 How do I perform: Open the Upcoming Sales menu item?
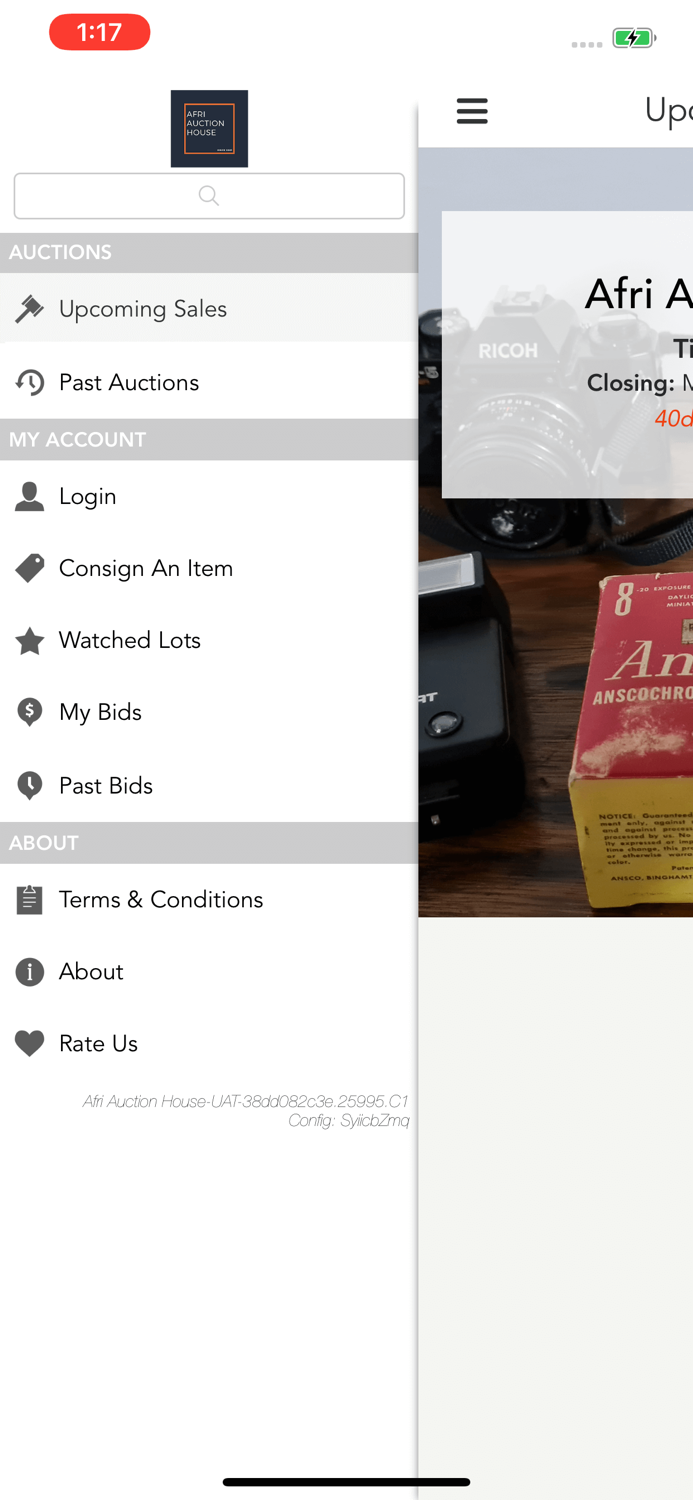coord(209,309)
